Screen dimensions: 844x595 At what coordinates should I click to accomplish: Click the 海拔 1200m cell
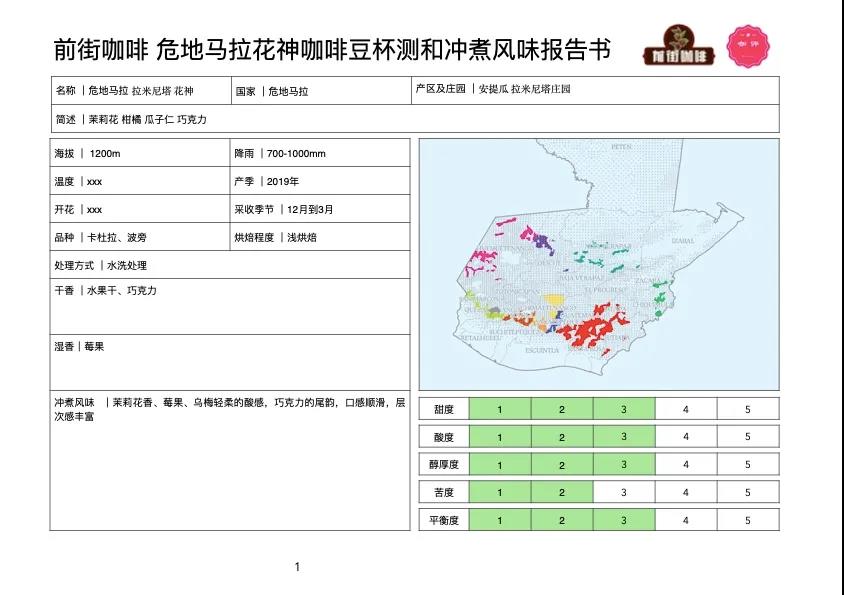pos(140,153)
